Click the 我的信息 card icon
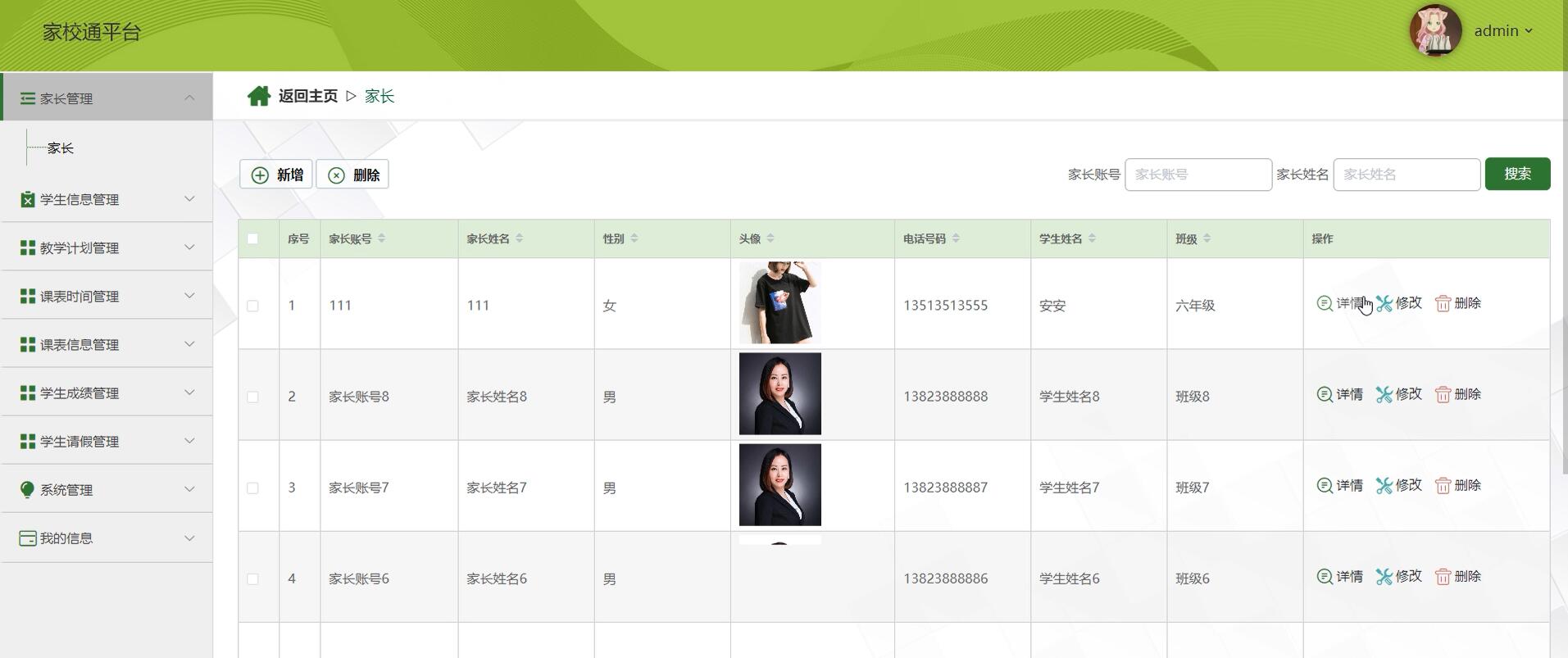This screenshot has height=658, width=1568. pos(28,538)
